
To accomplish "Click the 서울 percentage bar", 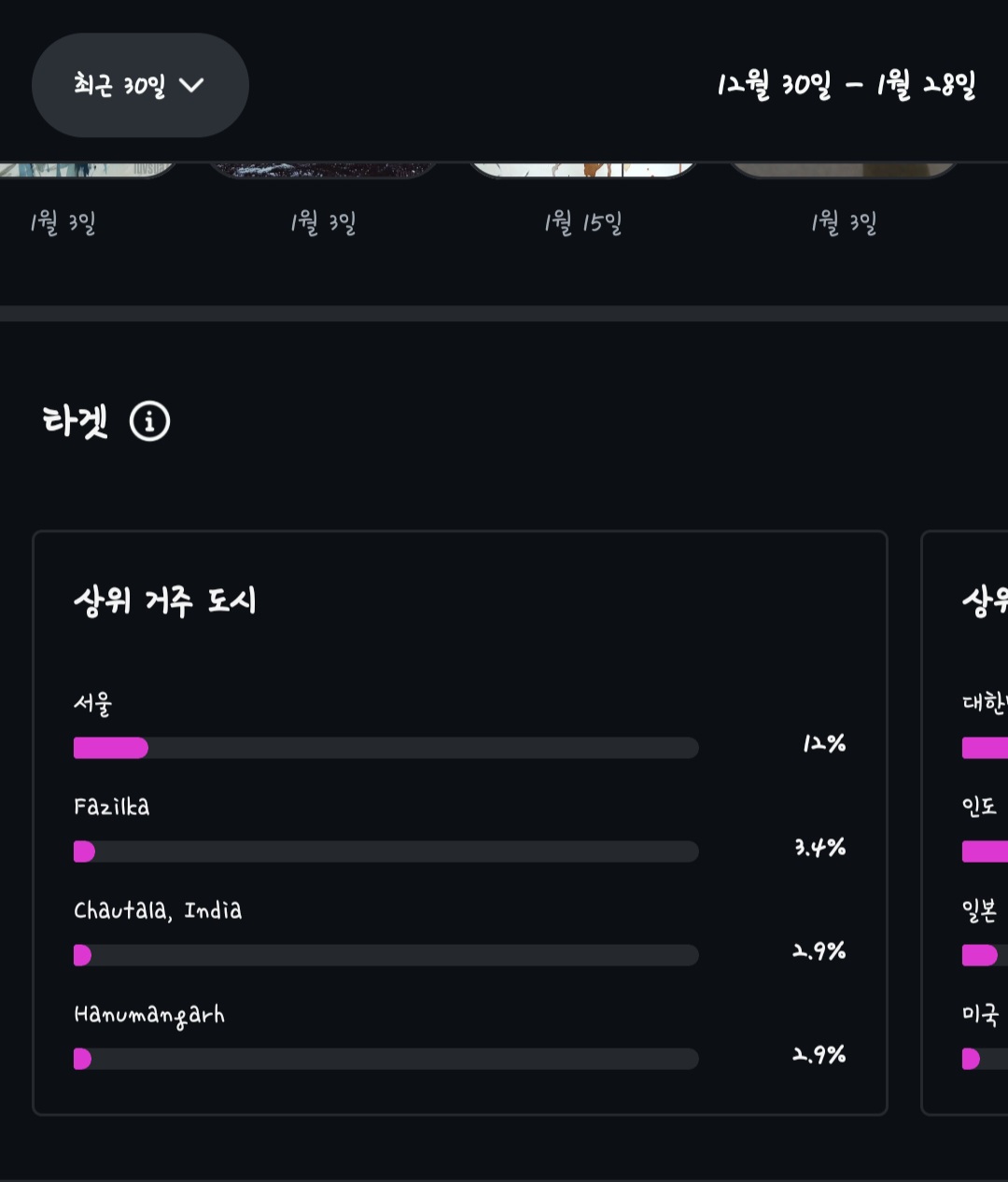I will (385, 748).
